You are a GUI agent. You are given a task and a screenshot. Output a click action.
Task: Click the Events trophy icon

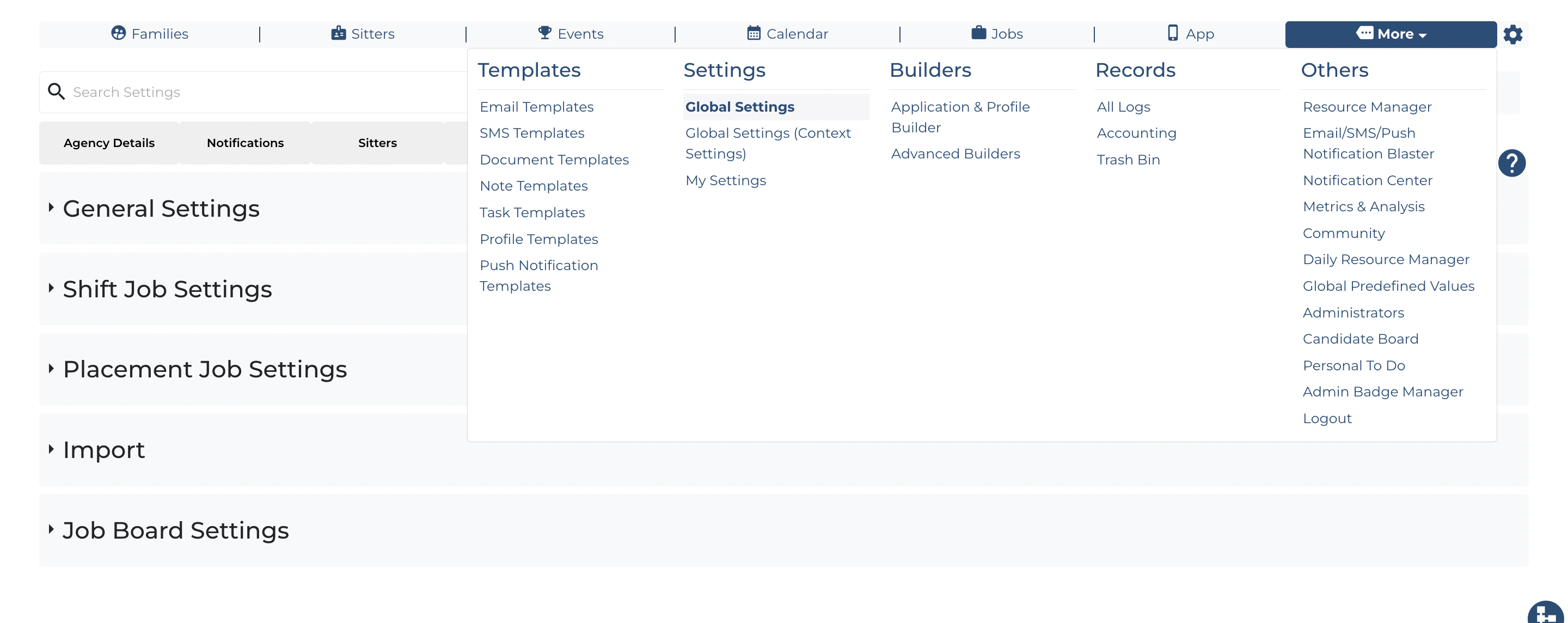tap(545, 33)
